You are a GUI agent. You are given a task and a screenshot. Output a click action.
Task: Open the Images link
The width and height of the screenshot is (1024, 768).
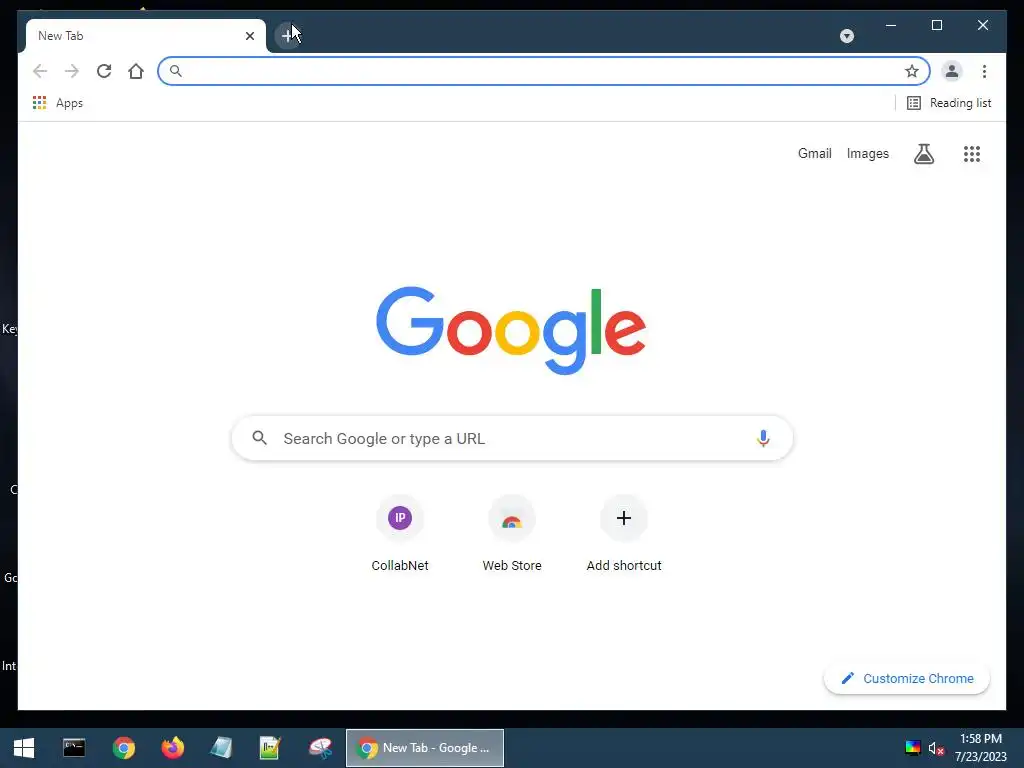click(867, 153)
